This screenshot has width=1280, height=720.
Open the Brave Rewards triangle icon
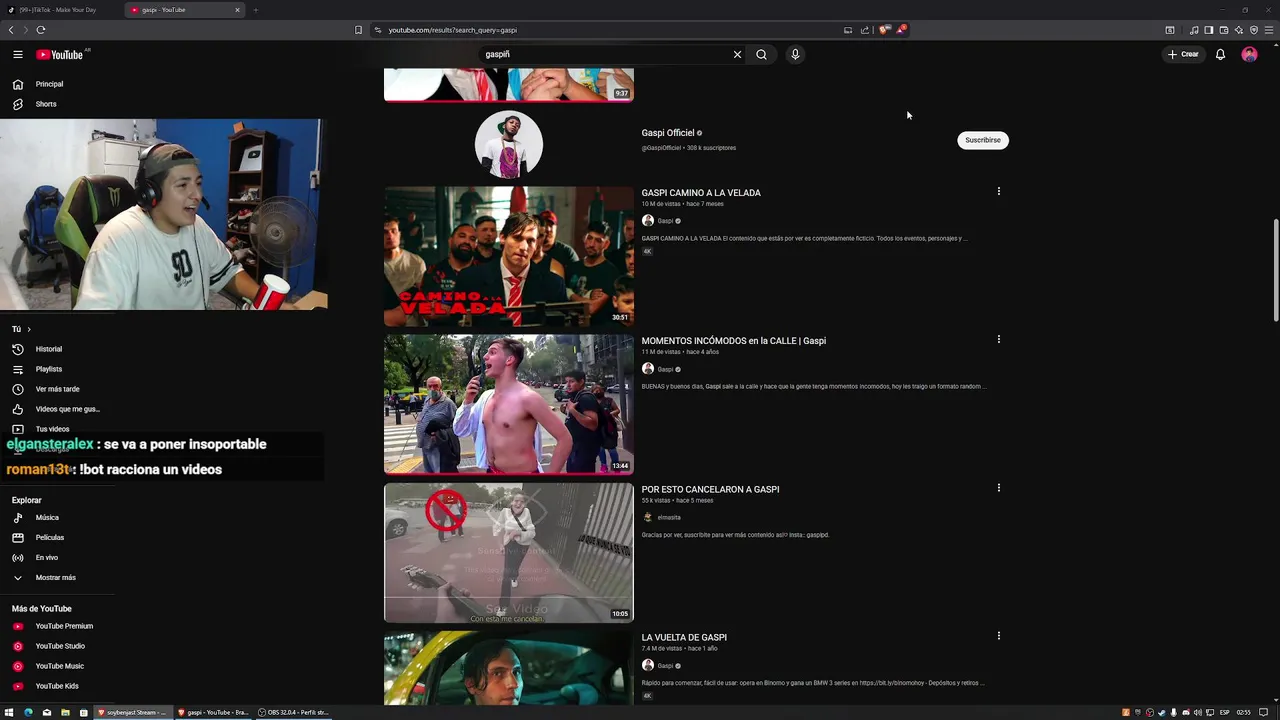pos(900,30)
